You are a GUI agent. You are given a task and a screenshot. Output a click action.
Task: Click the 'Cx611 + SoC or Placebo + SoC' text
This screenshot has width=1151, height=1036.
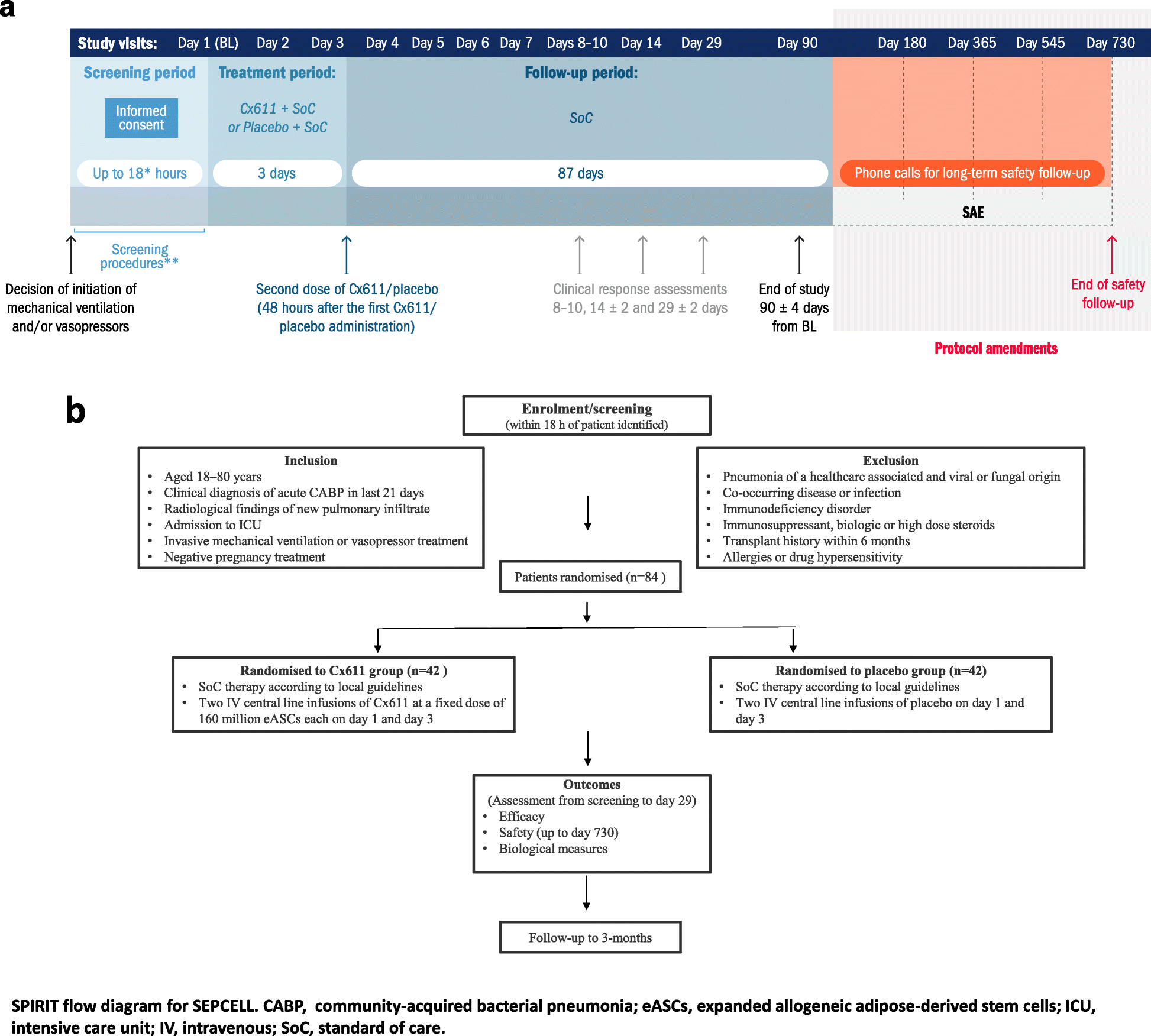click(x=277, y=118)
